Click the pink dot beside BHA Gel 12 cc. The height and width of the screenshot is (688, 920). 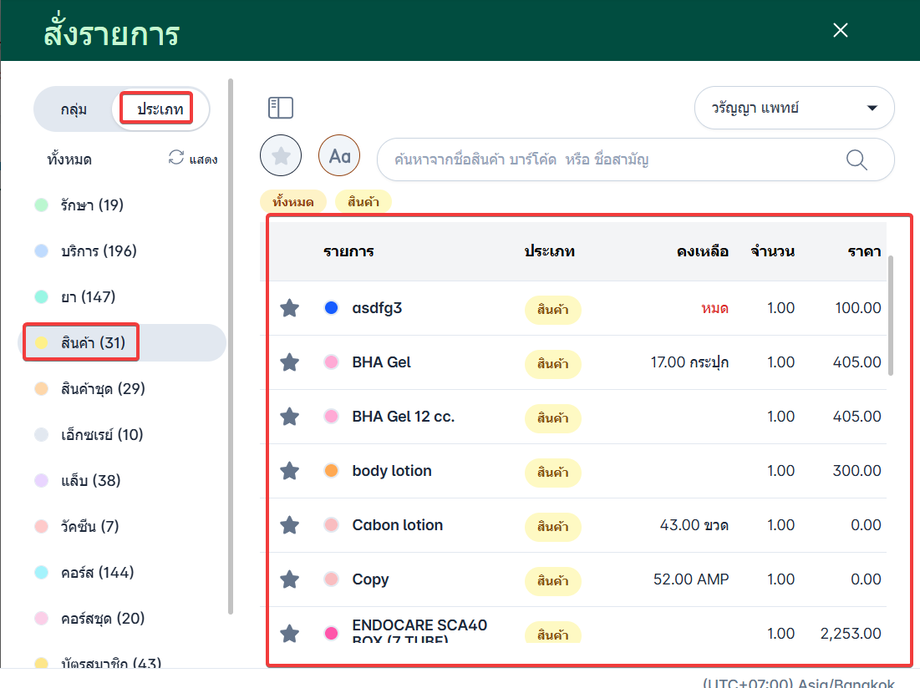pyautogui.click(x=332, y=417)
